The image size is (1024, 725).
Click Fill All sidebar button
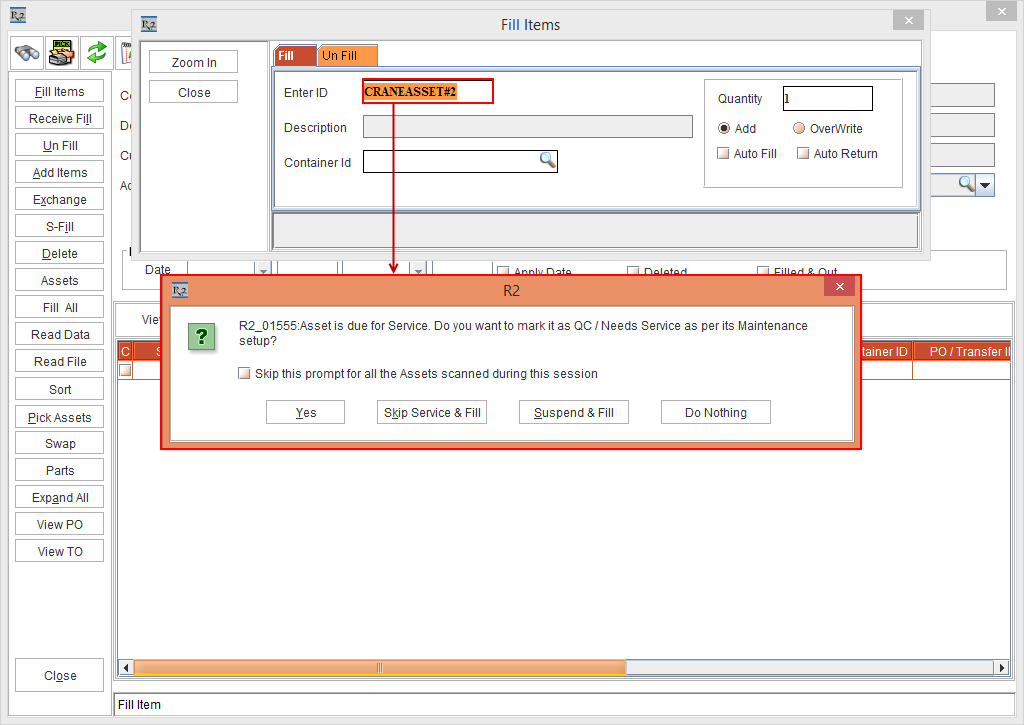[x=59, y=307]
